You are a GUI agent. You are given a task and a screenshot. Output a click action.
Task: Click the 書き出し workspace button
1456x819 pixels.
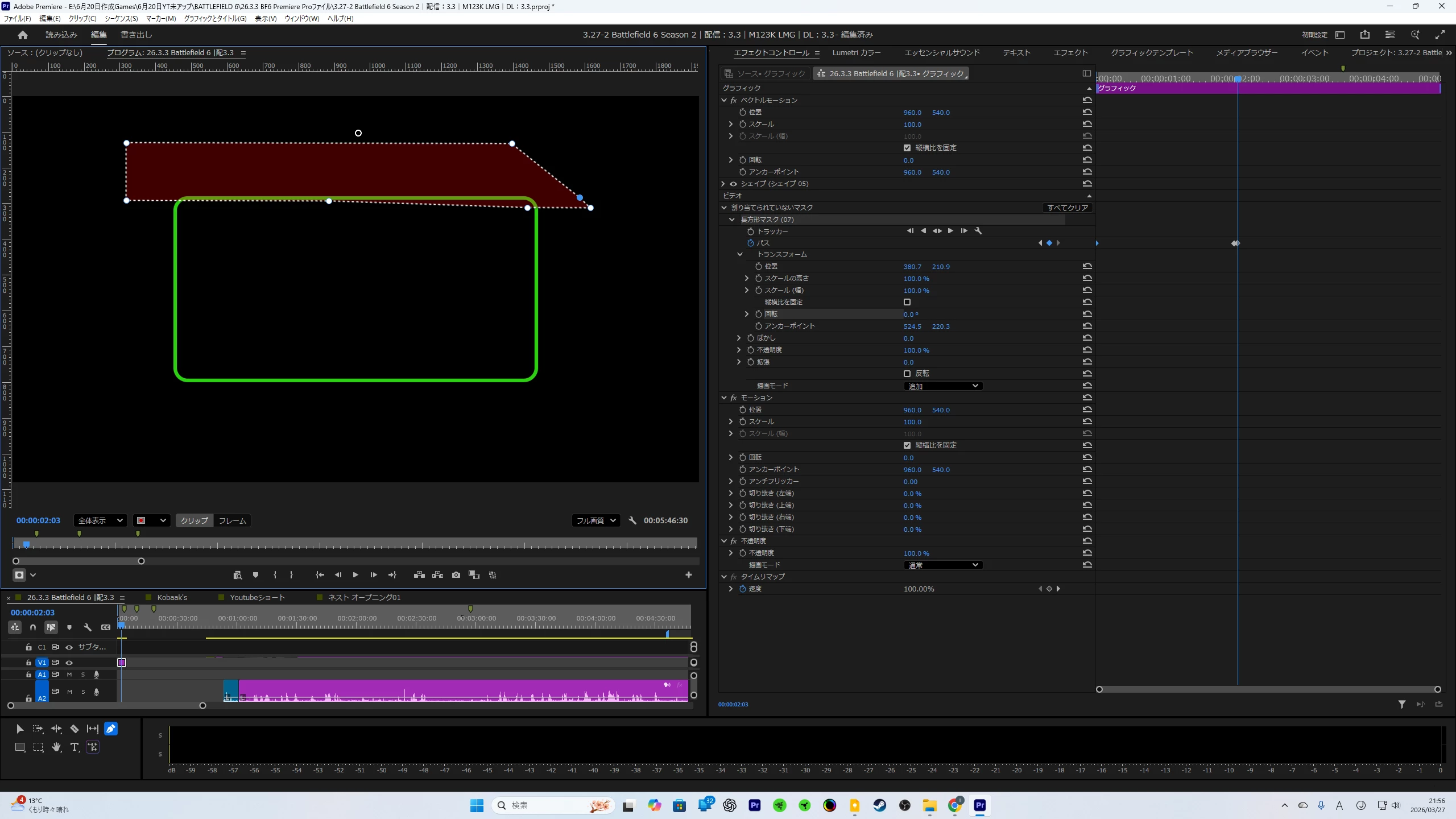click(x=136, y=35)
